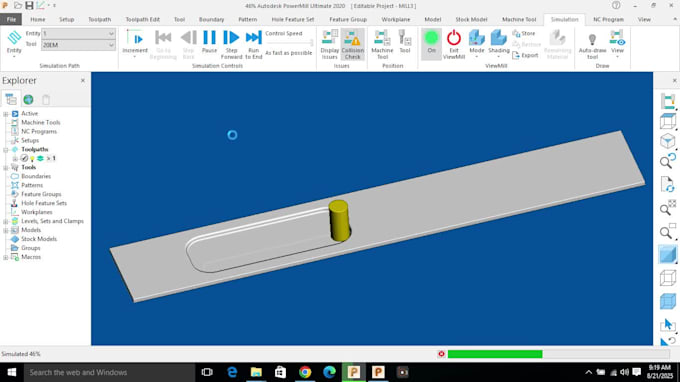Select Explorer globe tab icon
The width and height of the screenshot is (680, 382).
click(x=28, y=99)
